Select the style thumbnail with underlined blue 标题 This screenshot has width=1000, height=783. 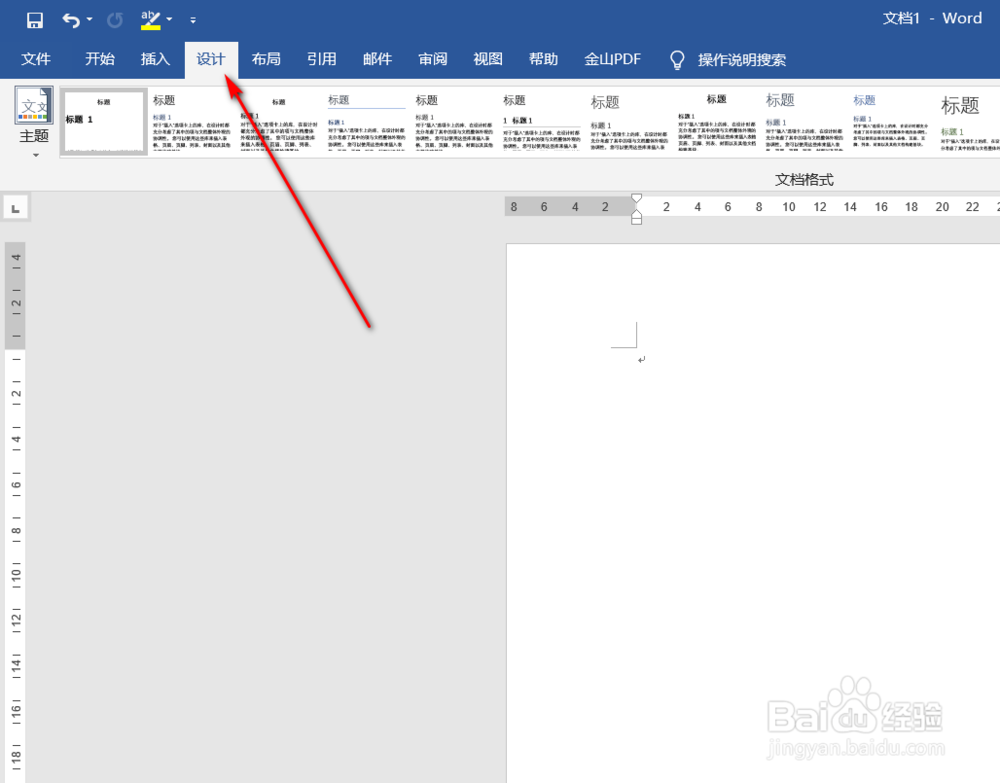(x=366, y=122)
